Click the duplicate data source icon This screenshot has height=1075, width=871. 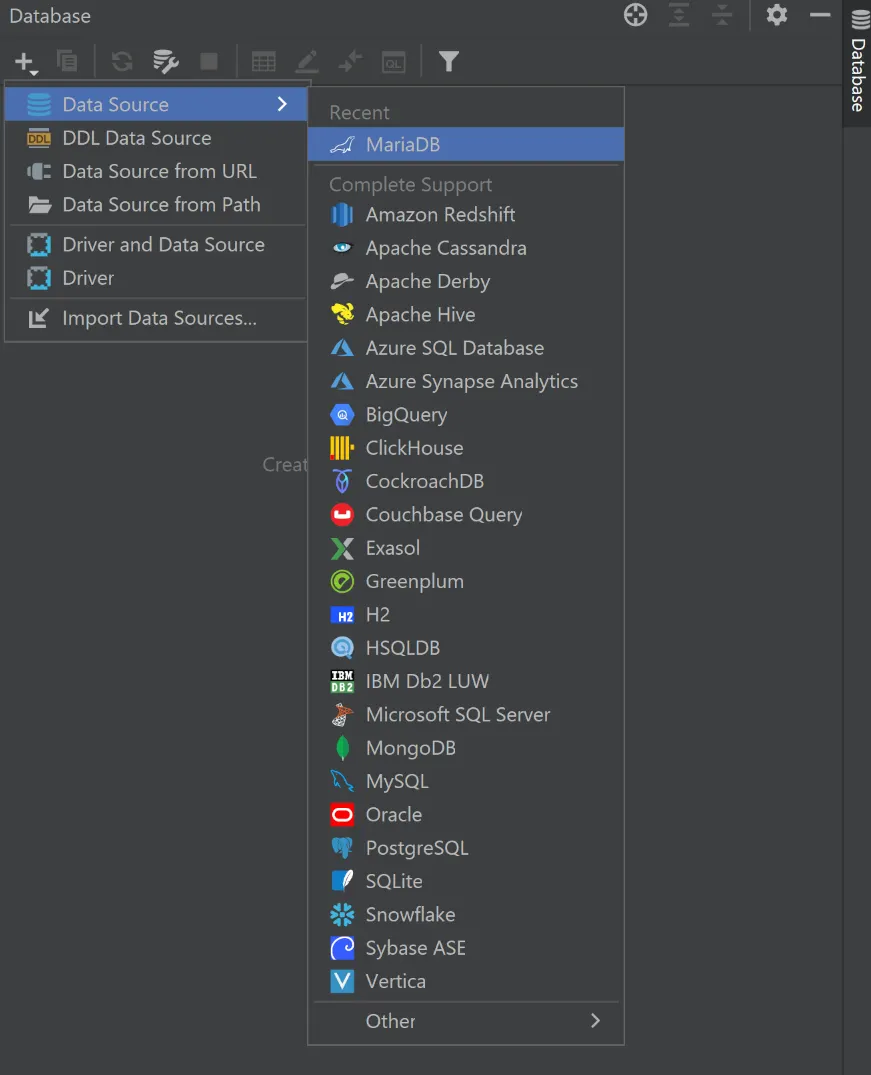66,61
